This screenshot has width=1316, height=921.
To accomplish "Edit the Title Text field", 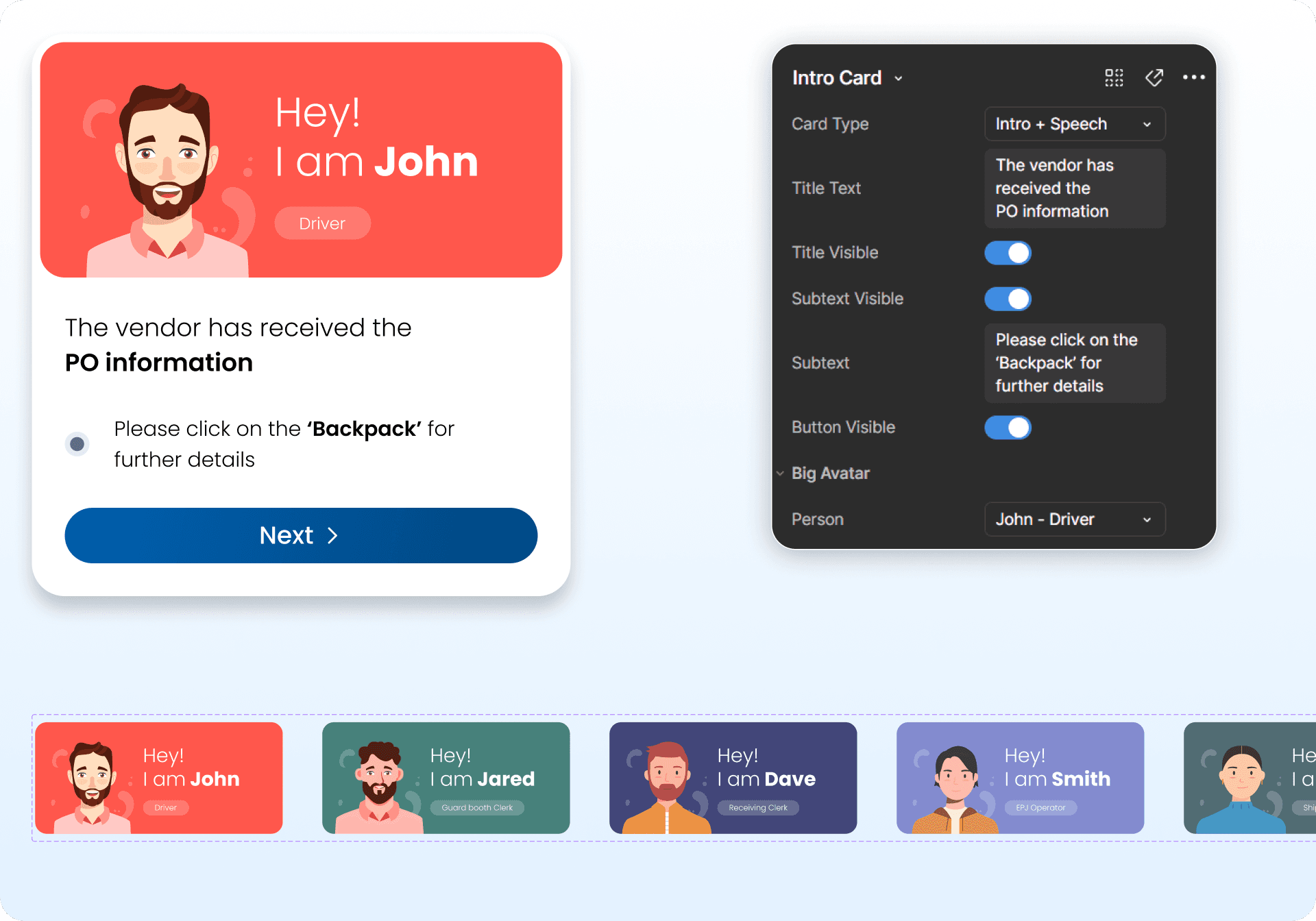I will point(1075,188).
